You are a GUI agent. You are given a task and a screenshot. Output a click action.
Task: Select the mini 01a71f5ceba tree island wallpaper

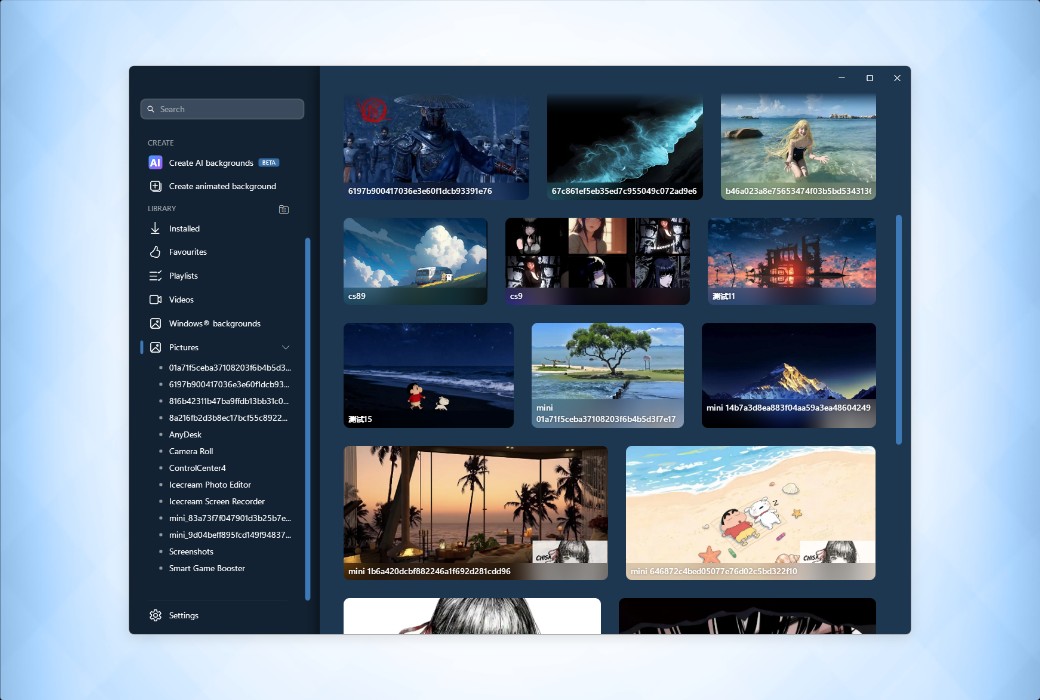(x=608, y=376)
